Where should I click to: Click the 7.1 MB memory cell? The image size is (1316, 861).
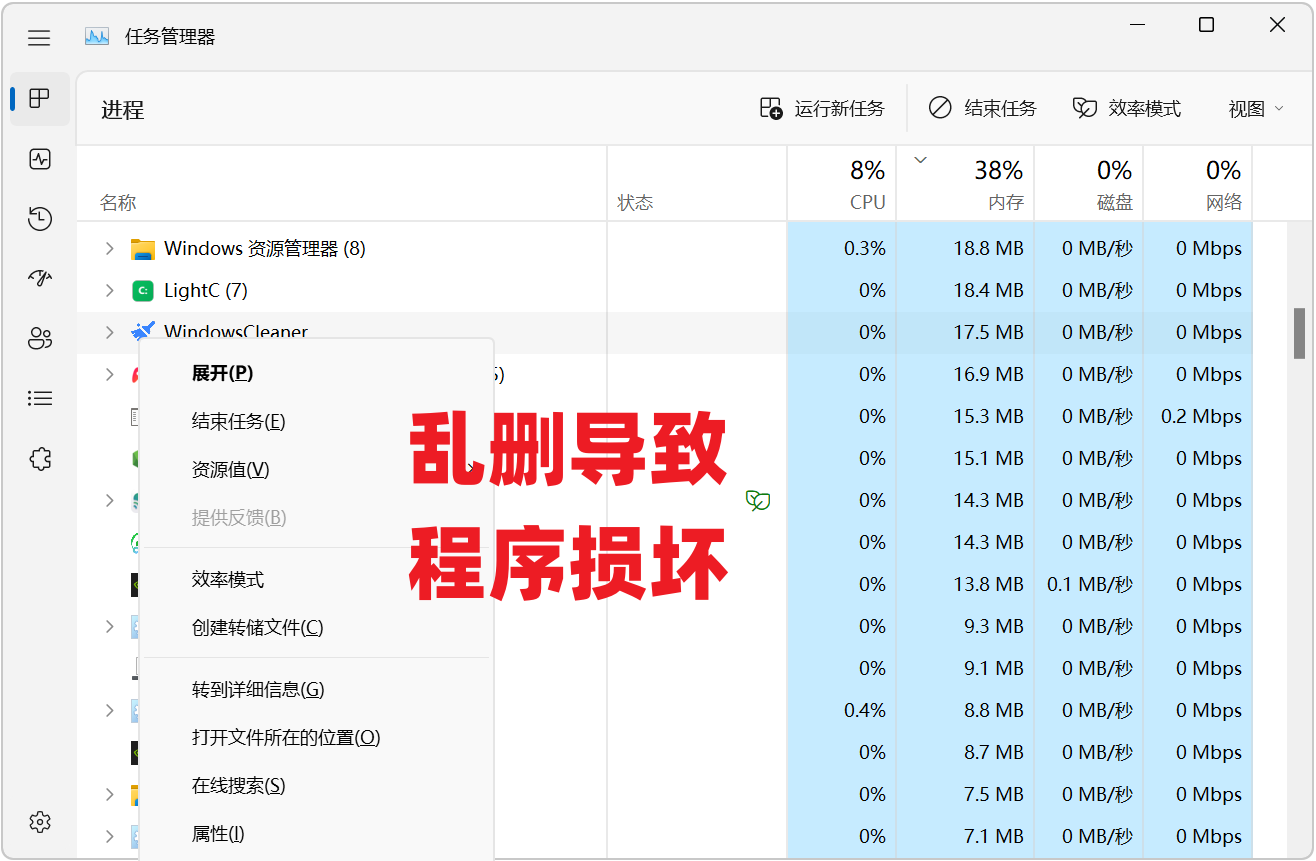click(x=965, y=836)
